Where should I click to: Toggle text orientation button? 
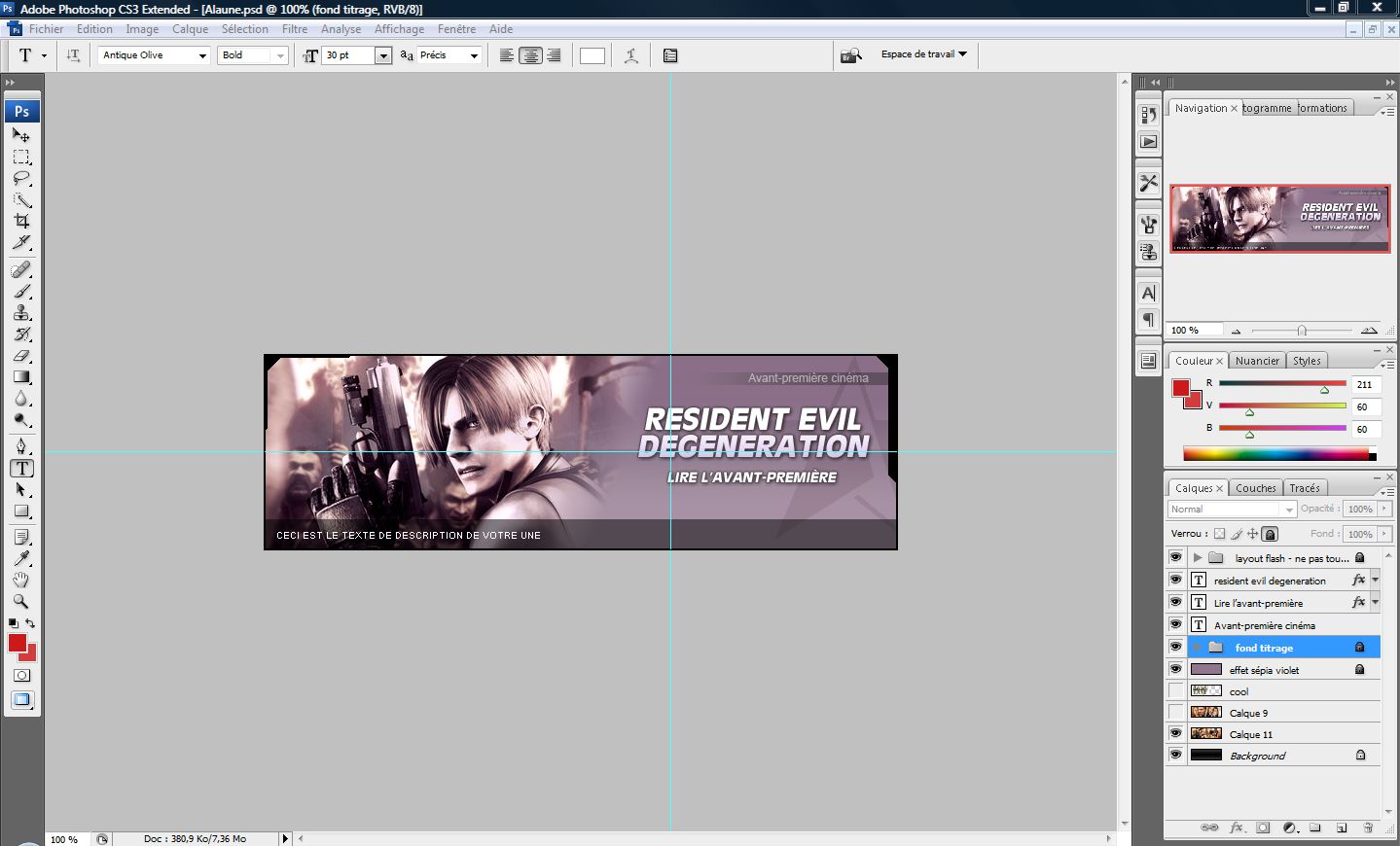[73, 55]
